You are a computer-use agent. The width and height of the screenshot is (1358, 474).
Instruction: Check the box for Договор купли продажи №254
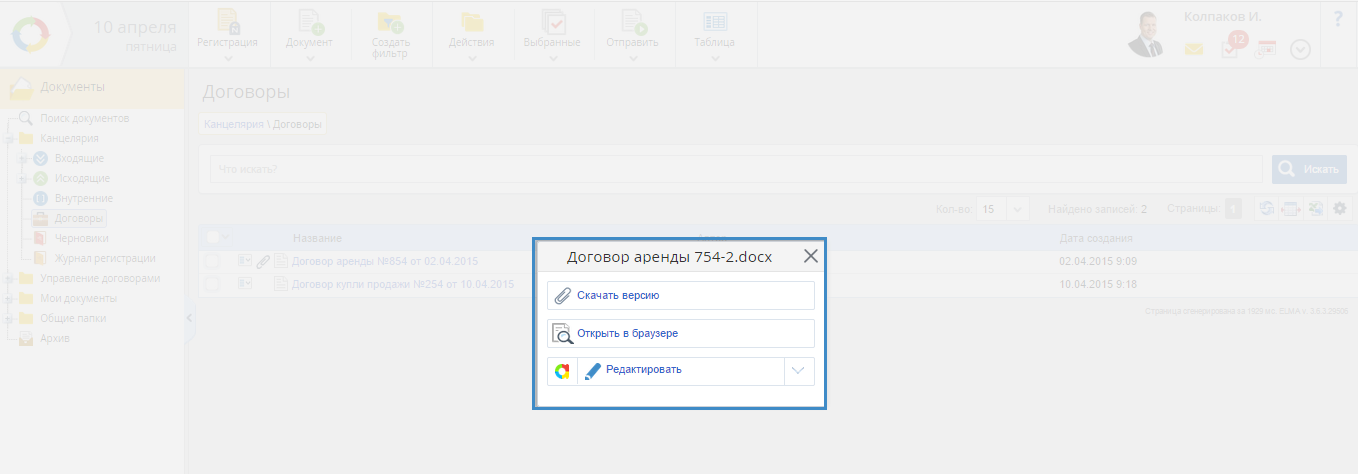click(212, 284)
